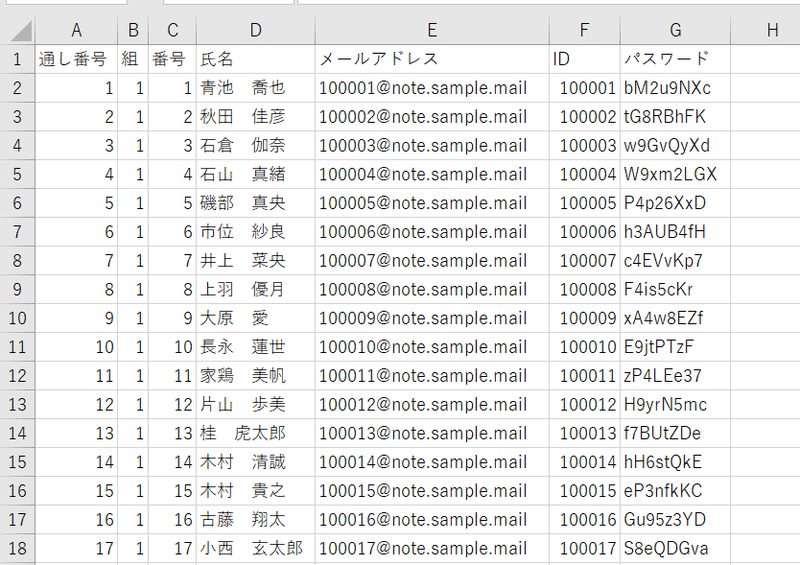Select ID cell 100005

[585, 203]
